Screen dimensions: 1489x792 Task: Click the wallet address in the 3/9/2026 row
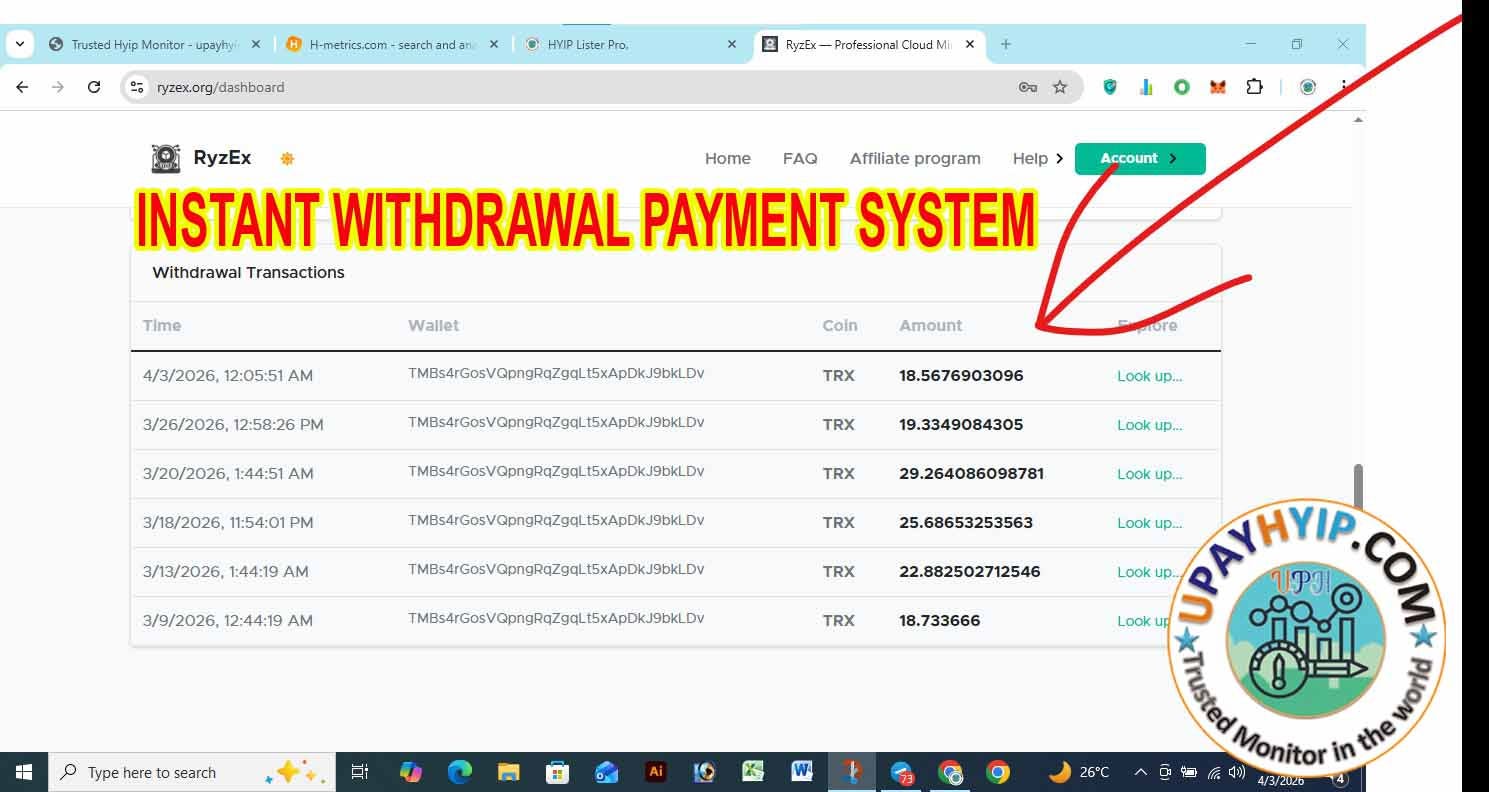tap(556, 618)
